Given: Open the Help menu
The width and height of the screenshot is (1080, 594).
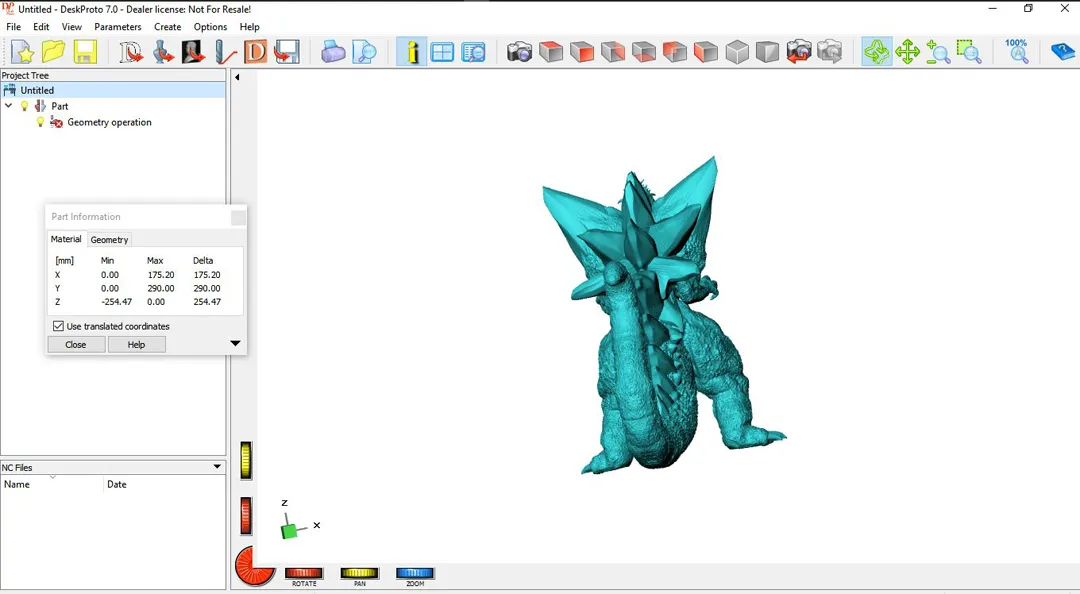Looking at the screenshot, I should (x=249, y=27).
